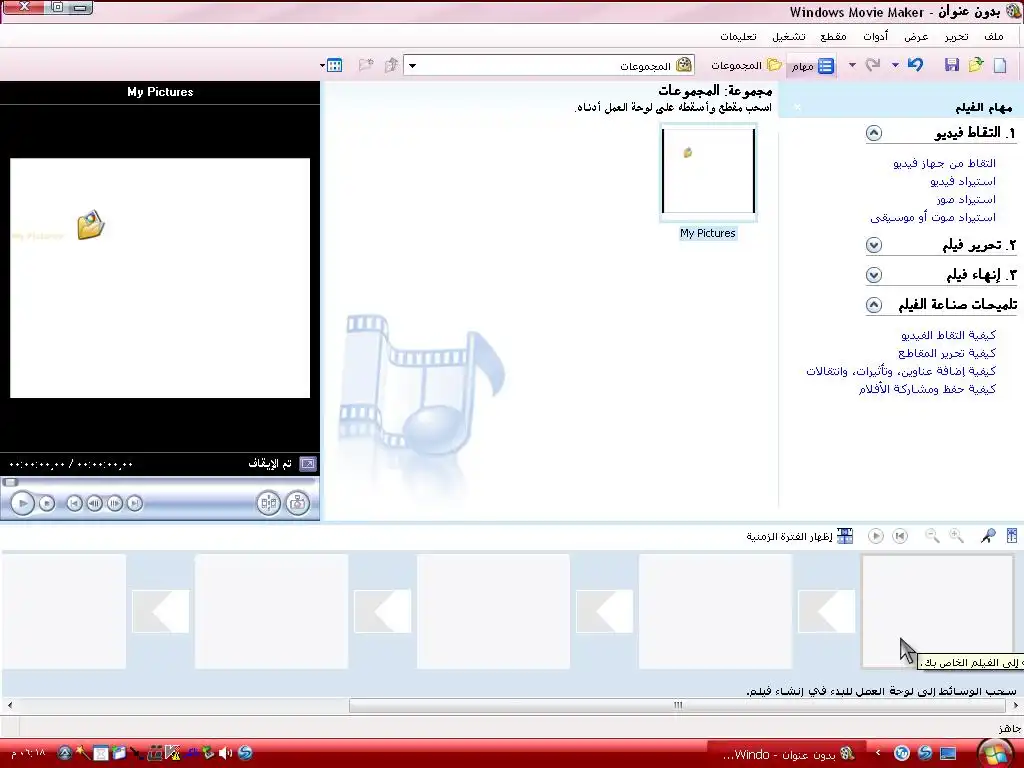Viewport: 1024px width, 768px height.
Task: Click استيراد صوت أو موسيقى link
Action: click(x=933, y=217)
